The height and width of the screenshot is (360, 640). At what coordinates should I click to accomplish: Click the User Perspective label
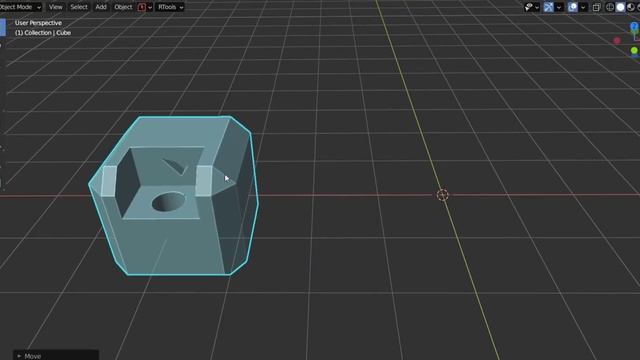tap(38, 23)
